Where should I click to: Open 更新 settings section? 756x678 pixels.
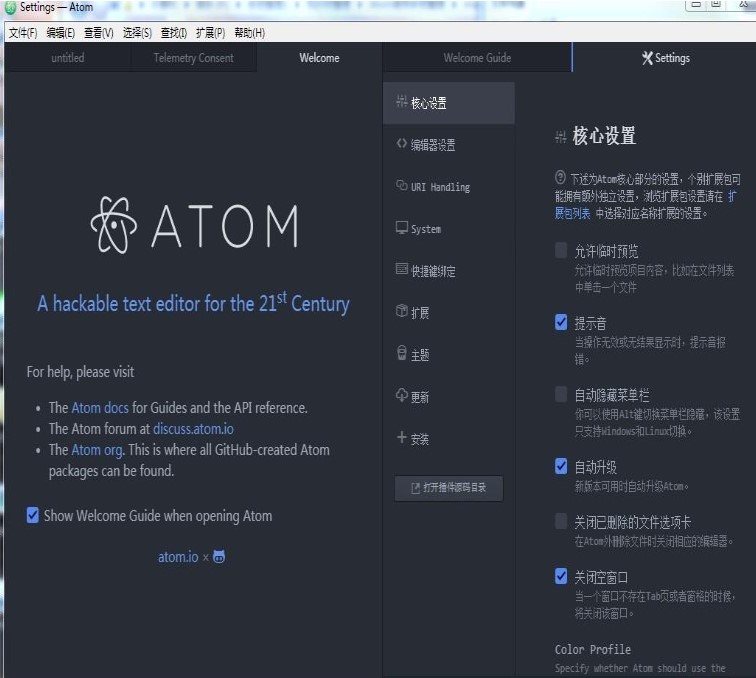(x=448, y=396)
